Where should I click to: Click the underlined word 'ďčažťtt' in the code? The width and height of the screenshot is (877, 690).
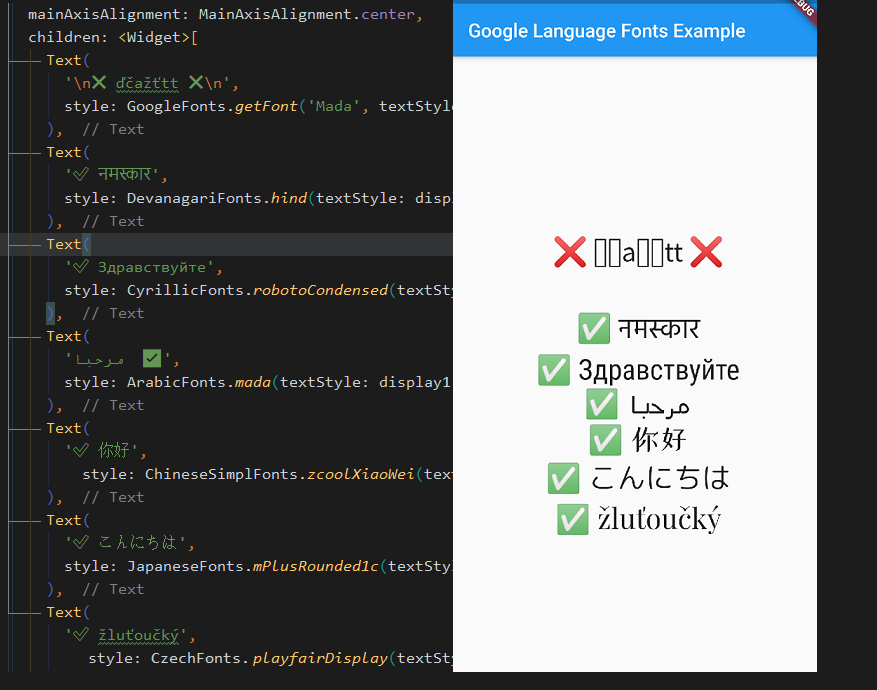147,83
